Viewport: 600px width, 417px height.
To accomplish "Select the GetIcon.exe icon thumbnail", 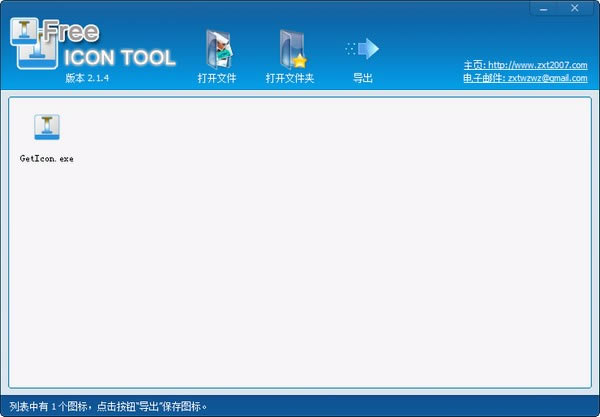I will coord(47,127).
